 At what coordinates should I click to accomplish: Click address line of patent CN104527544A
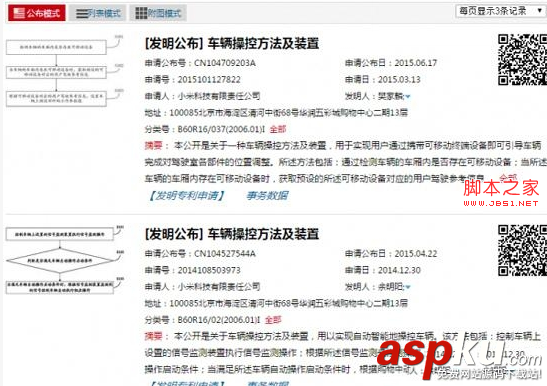coord(276,303)
